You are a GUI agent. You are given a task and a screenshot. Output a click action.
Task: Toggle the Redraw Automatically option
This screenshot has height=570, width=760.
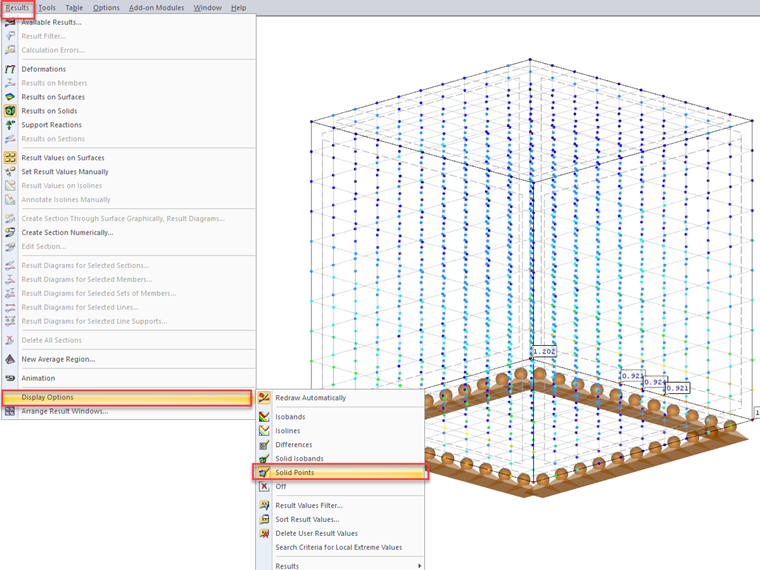point(310,398)
